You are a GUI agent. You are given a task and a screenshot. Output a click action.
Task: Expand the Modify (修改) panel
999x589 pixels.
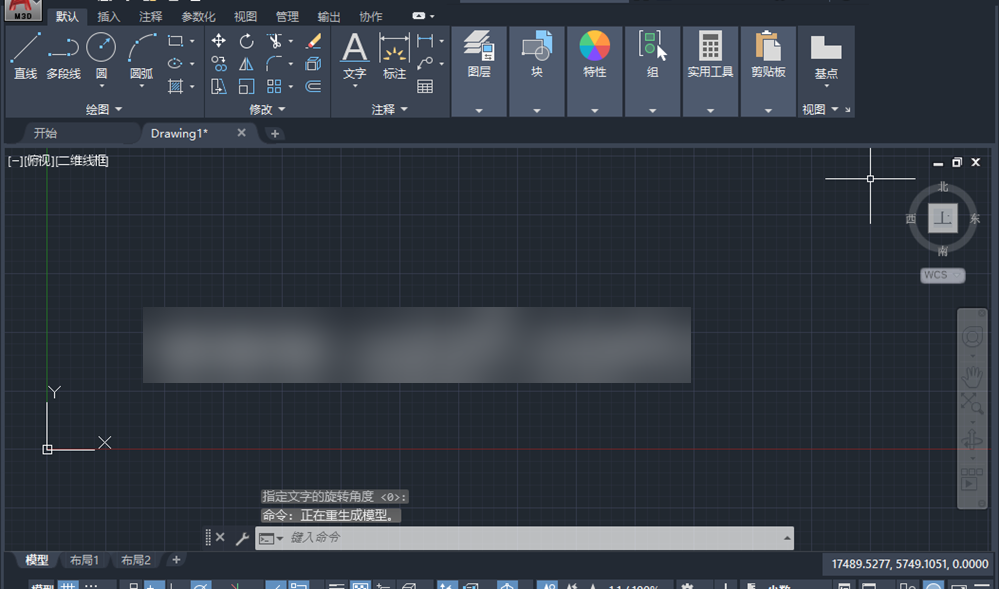point(267,110)
